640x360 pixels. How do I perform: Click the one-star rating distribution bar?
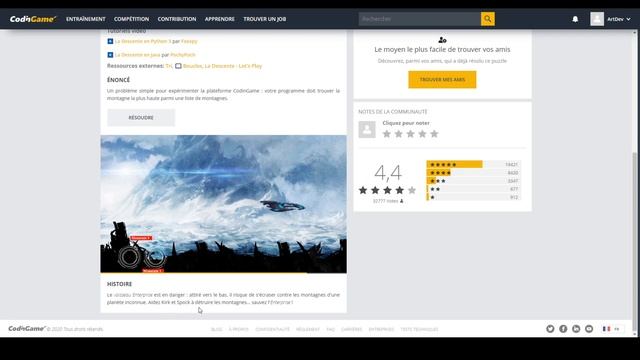(473, 197)
